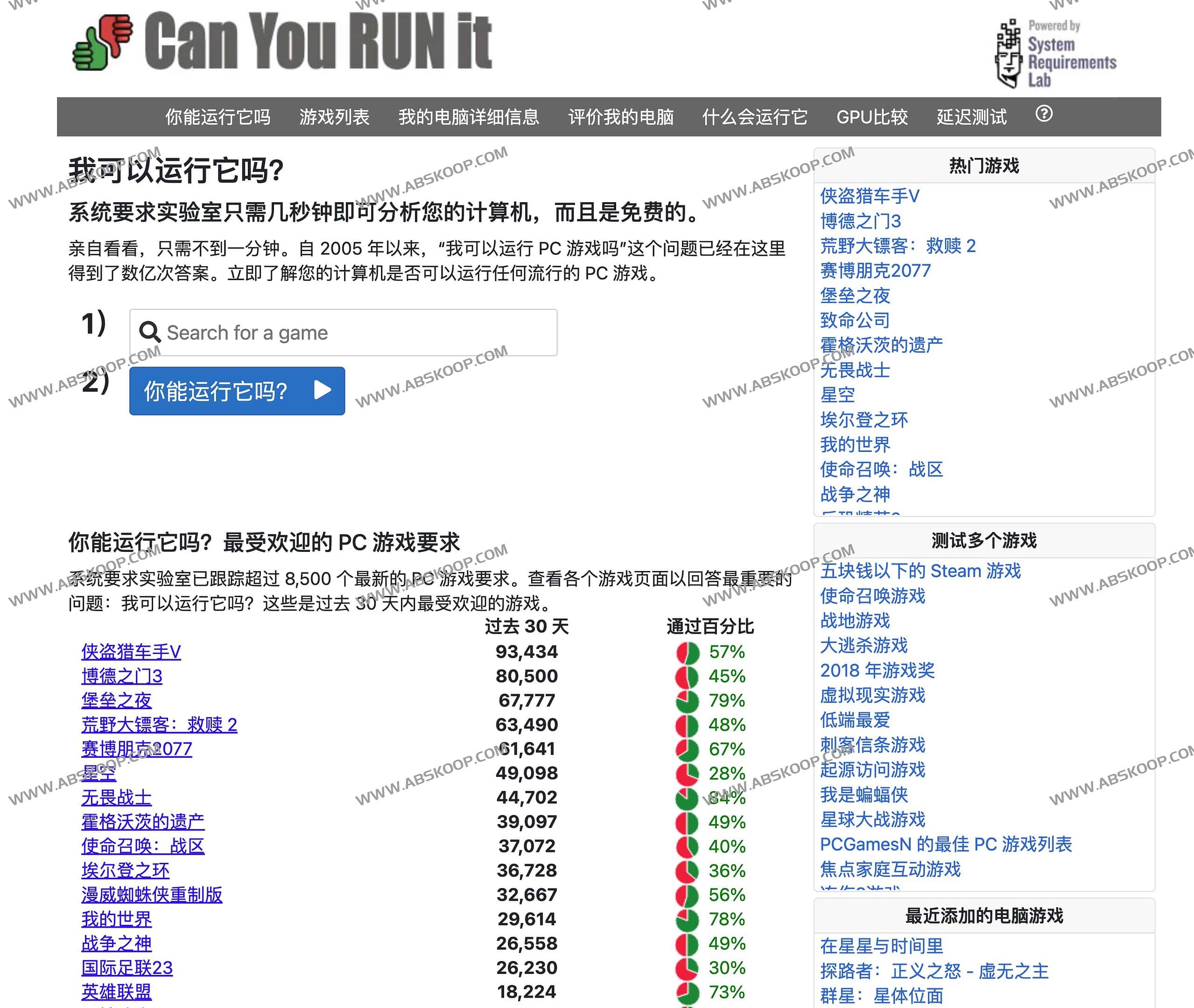Click the 67% pass percentage value
This screenshot has width=1194, height=1008.
click(x=727, y=748)
